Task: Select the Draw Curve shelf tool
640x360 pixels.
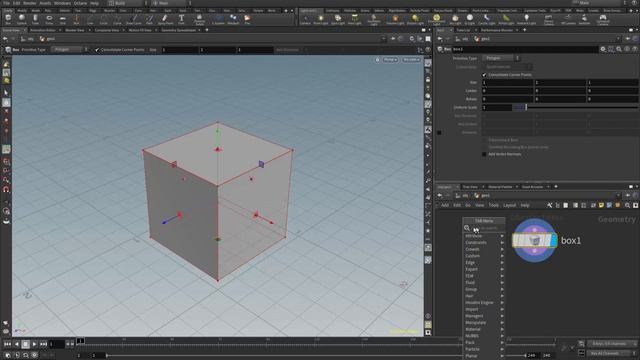Action: (134, 19)
